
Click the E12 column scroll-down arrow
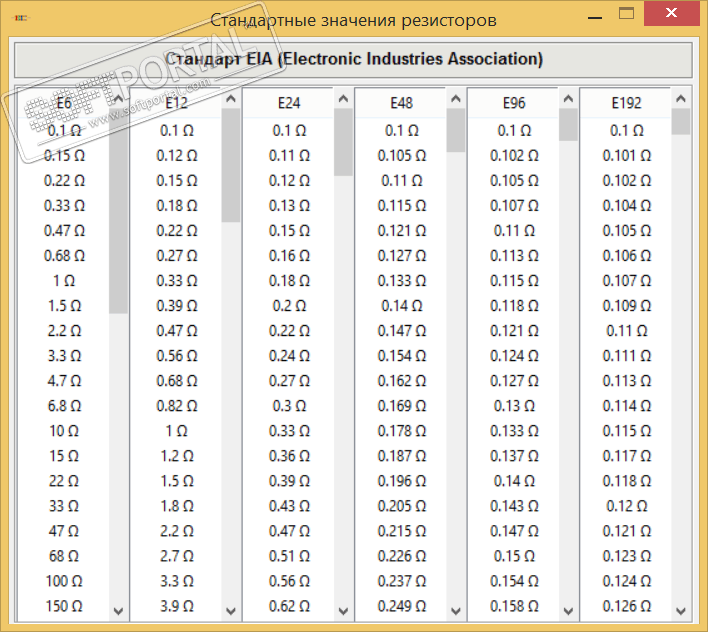231,611
